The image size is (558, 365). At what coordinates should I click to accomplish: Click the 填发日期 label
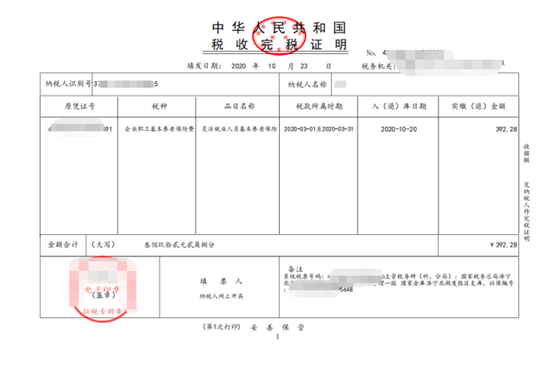204,66
